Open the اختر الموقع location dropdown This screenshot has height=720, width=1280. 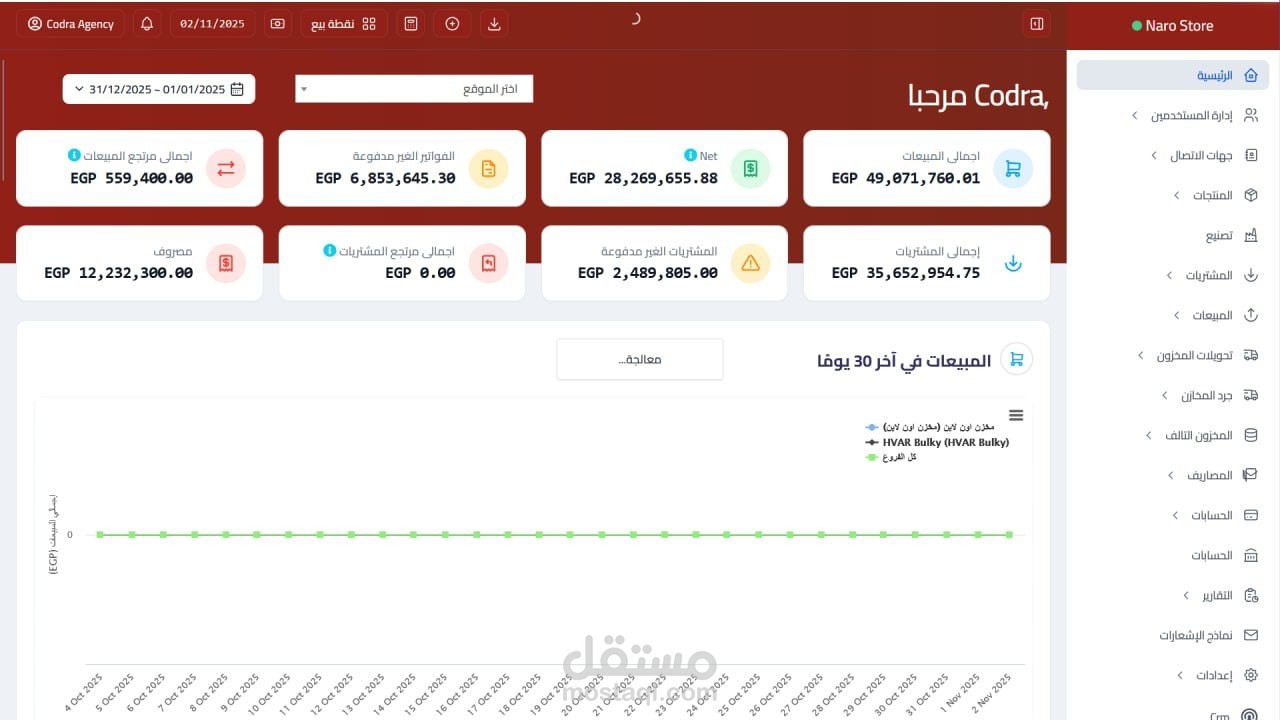tap(414, 89)
